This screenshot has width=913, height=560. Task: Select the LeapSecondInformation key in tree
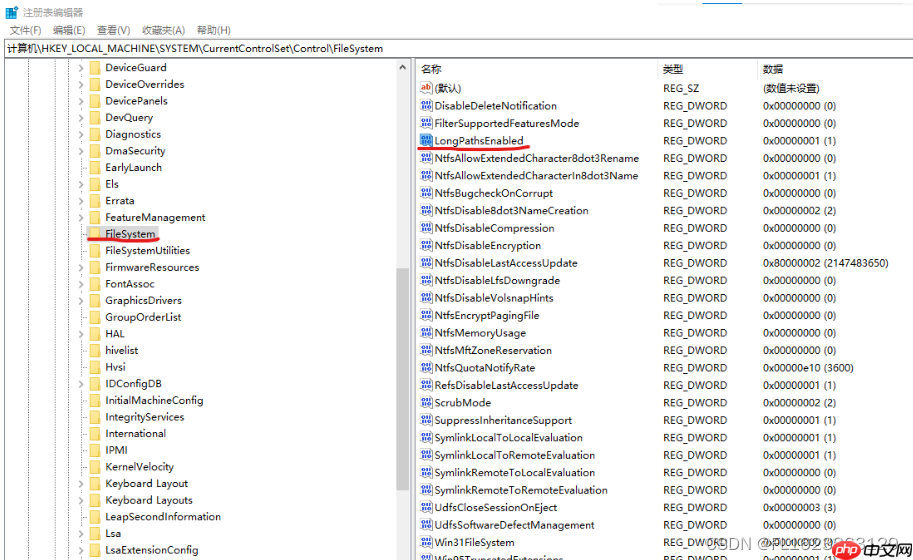(163, 517)
